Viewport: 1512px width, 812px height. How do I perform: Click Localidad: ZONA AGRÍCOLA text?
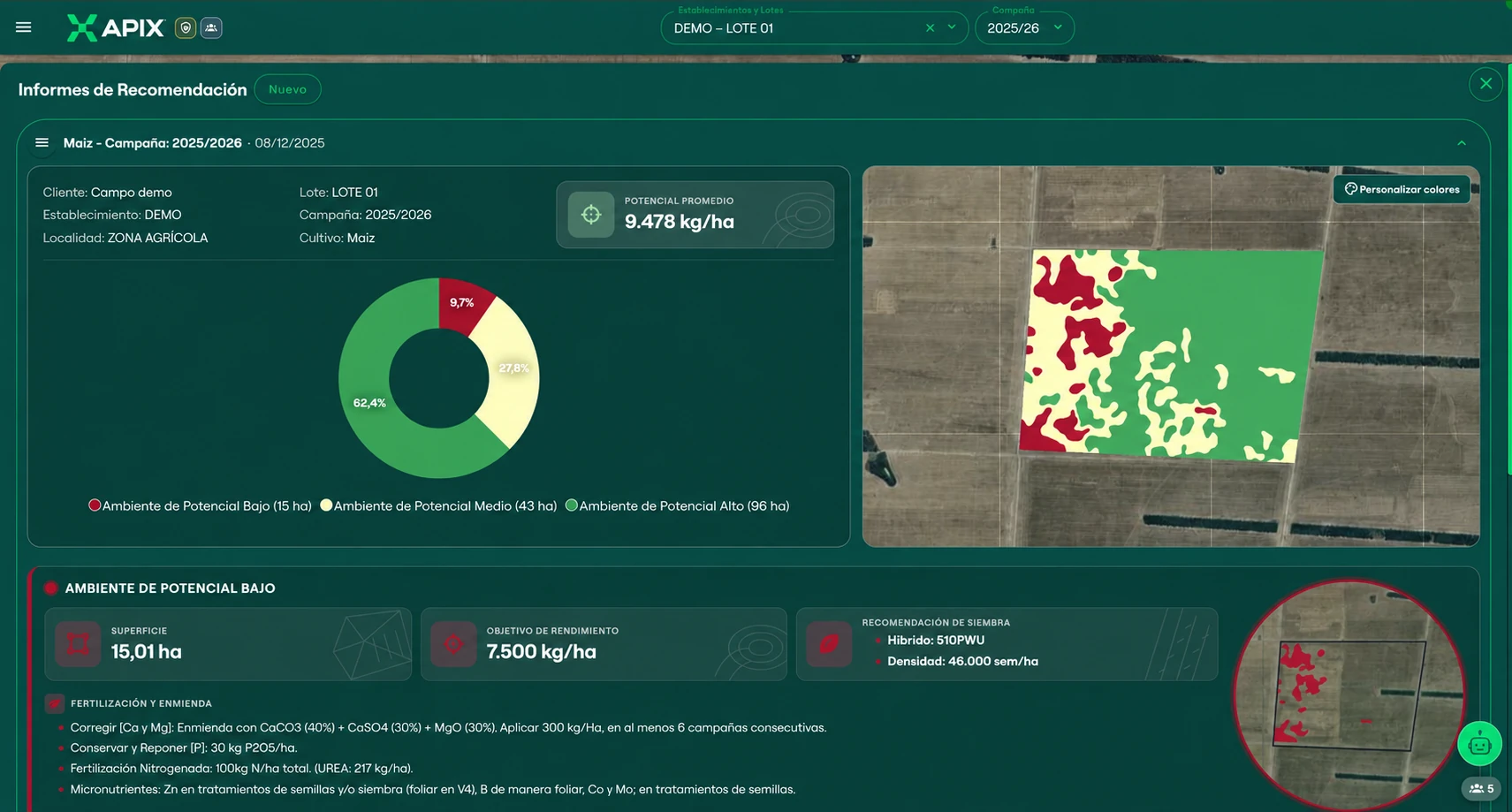point(125,238)
